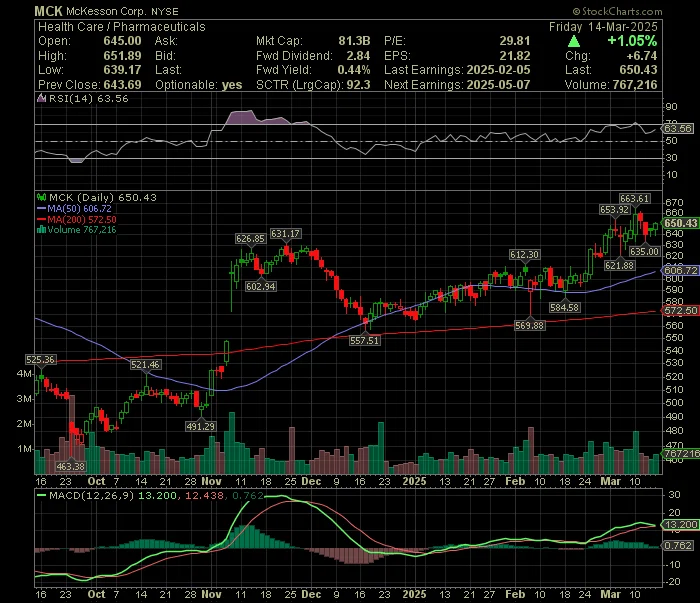The width and height of the screenshot is (700, 603).
Task: Click the 525.36 price label
Action: [x=41, y=360]
